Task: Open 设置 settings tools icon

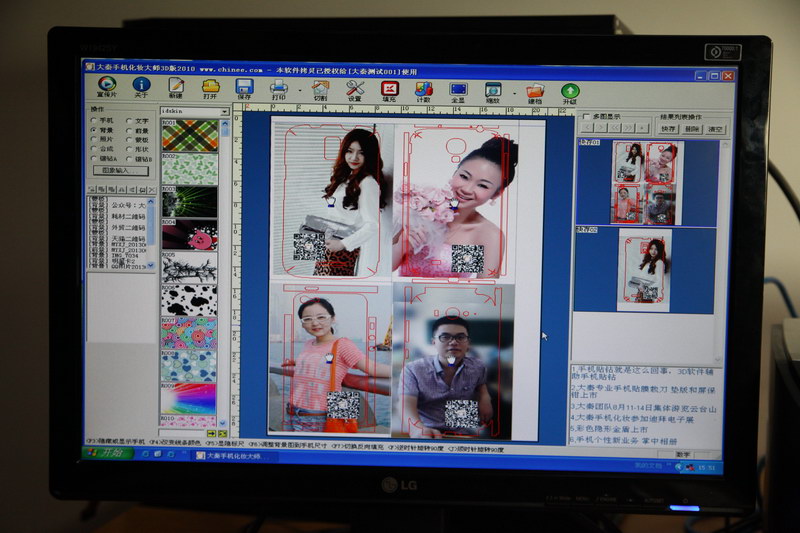Action: point(355,90)
